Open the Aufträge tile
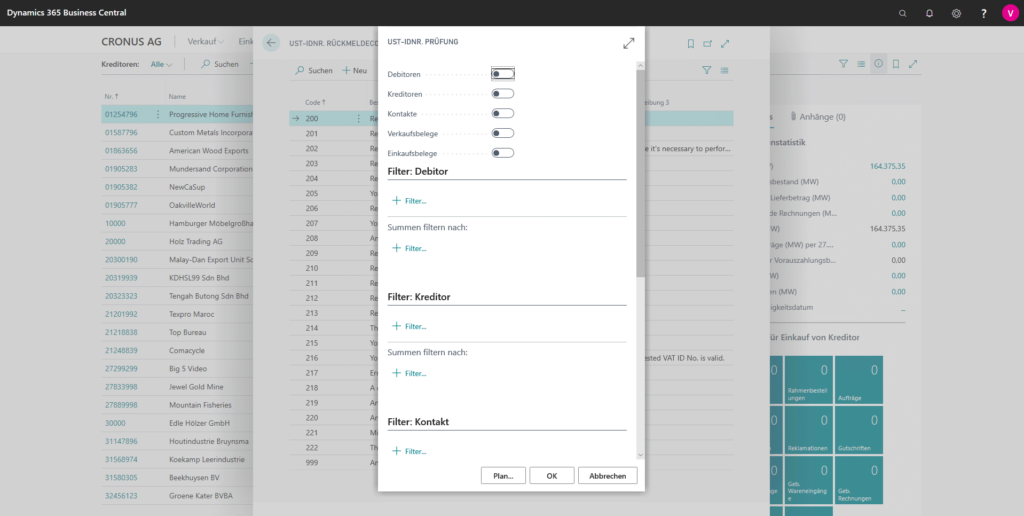Image resolution: width=1024 pixels, height=516 pixels. [x=859, y=379]
